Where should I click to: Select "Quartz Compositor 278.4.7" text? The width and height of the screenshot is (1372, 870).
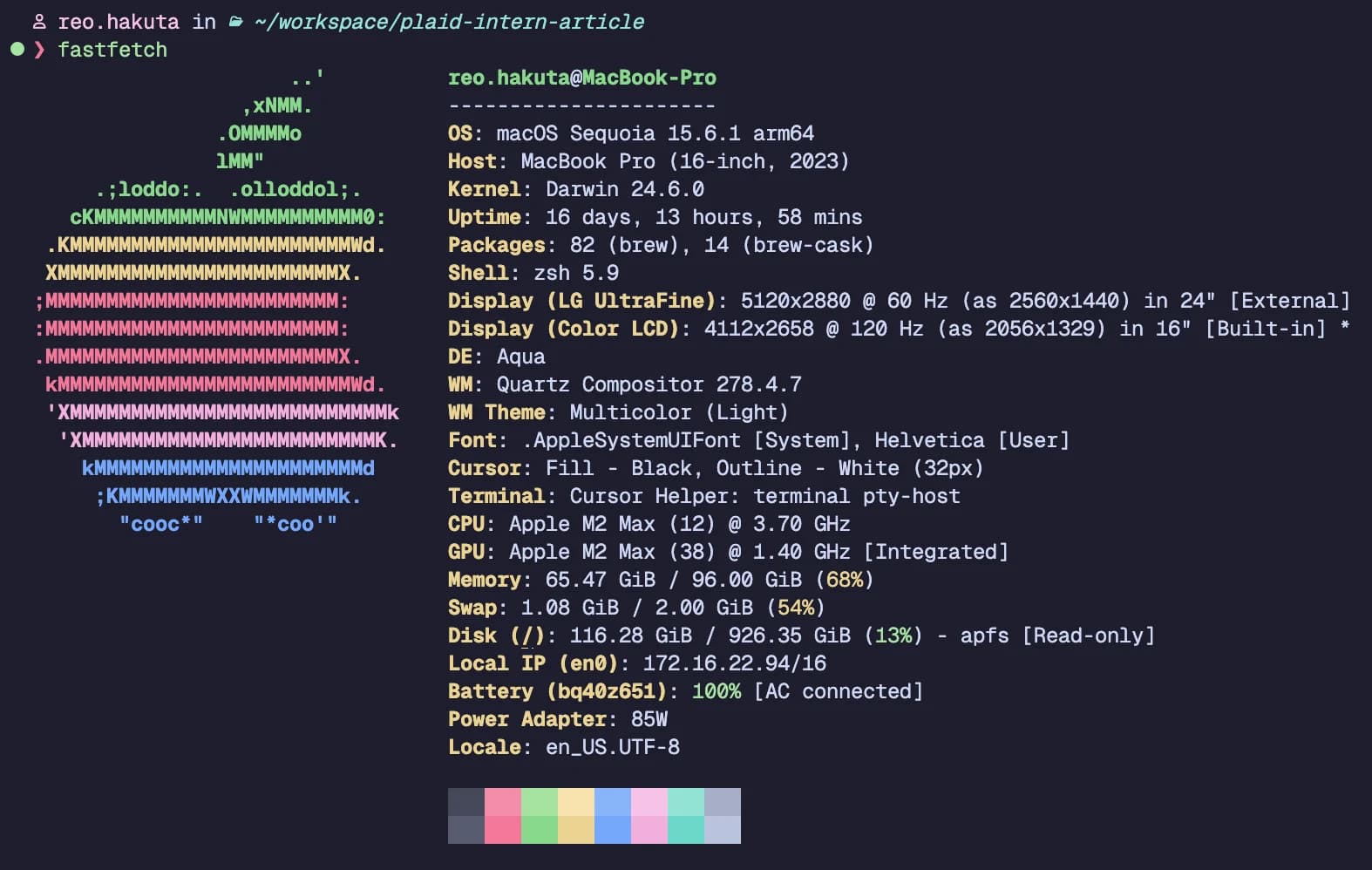pyautogui.click(x=649, y=384)
